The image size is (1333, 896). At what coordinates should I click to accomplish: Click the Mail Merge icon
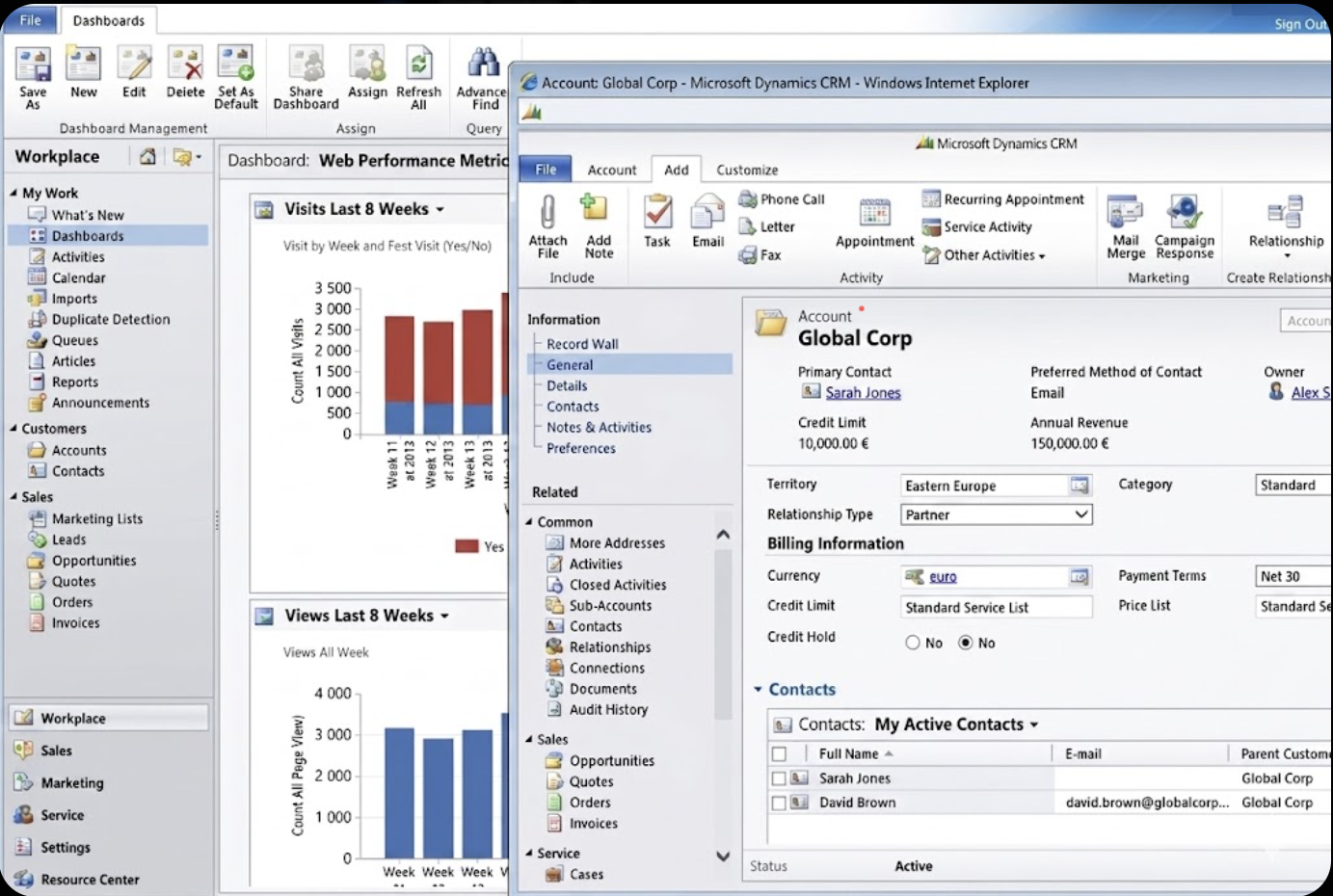(1125, 212)
